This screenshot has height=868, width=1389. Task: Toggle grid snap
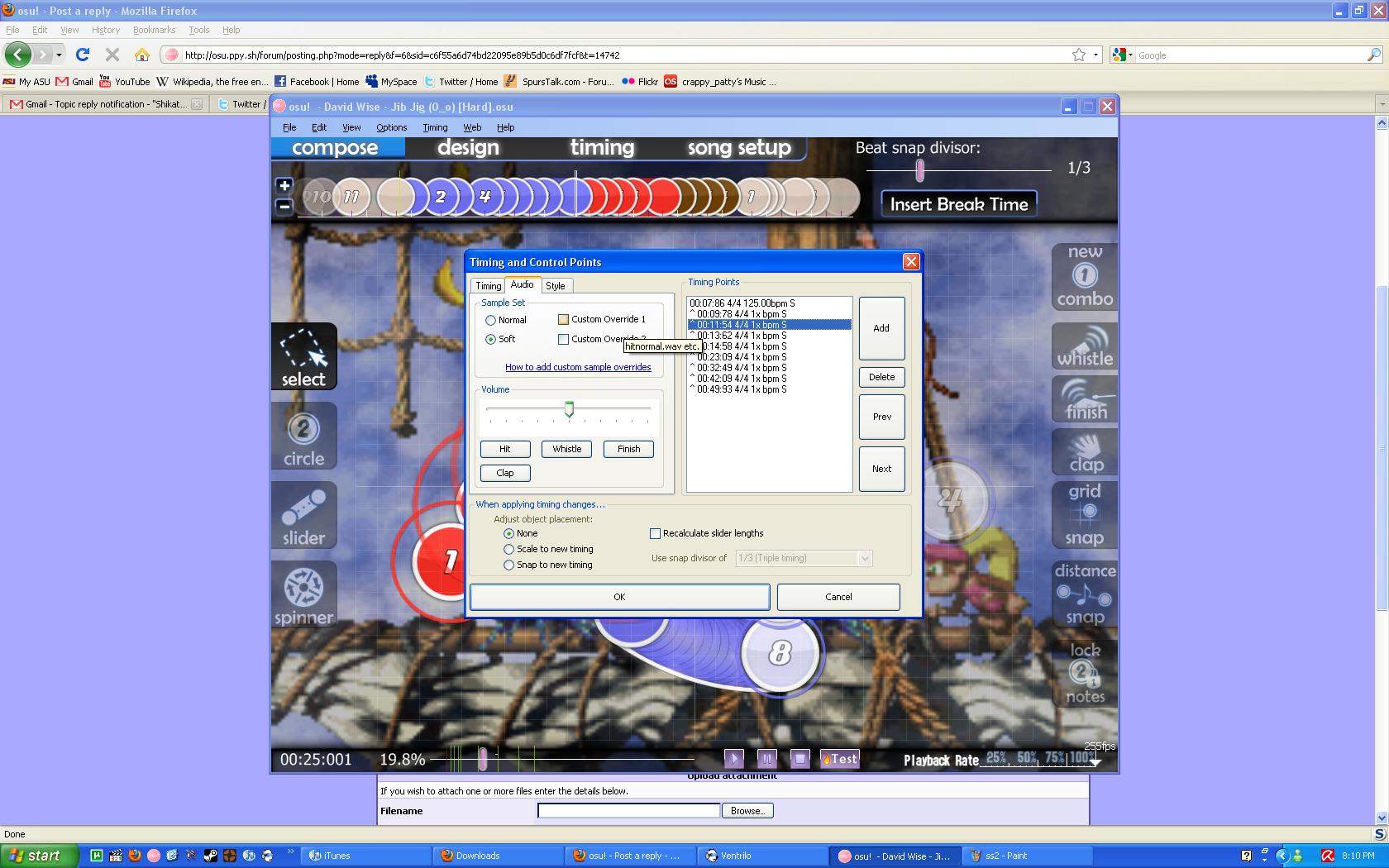1085,515
